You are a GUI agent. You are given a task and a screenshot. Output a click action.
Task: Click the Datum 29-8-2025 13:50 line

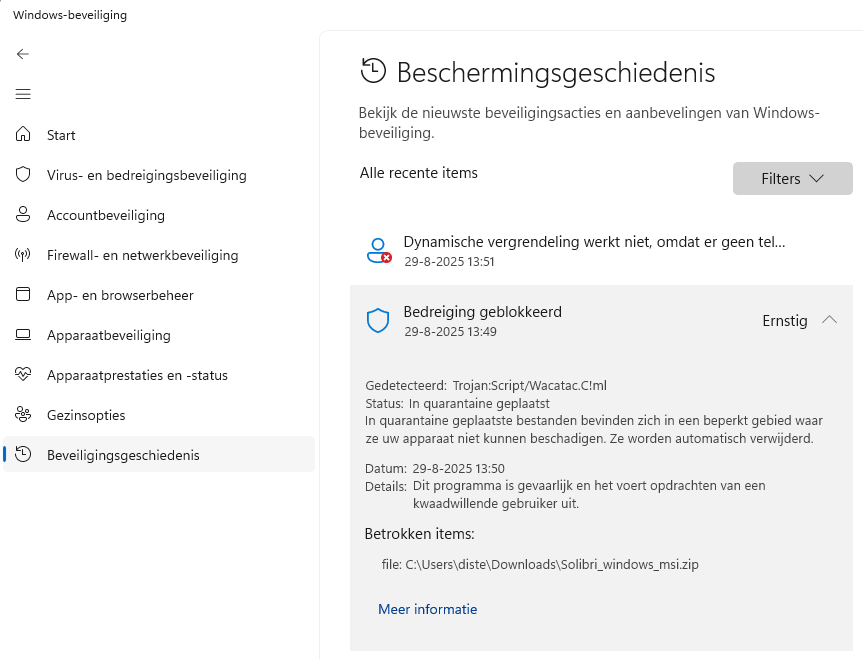435,469
